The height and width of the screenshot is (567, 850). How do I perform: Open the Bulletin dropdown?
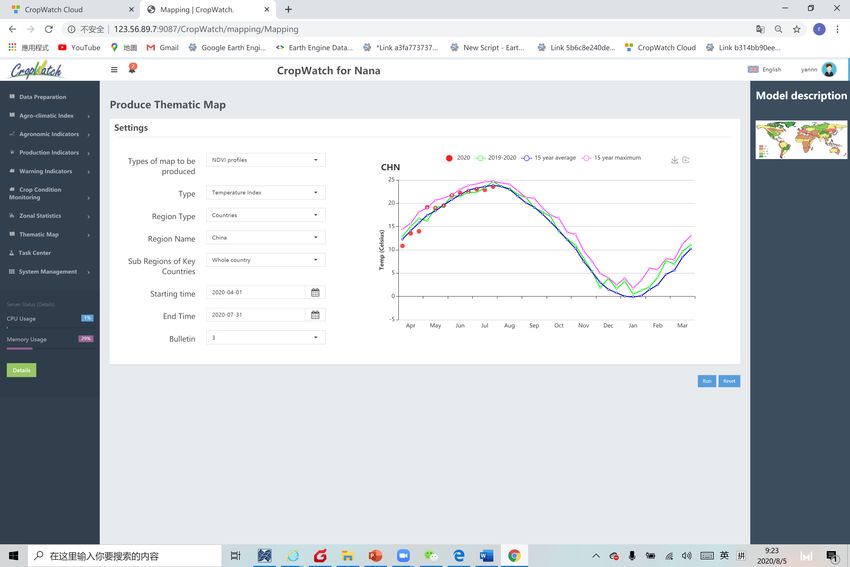(266, 338)
